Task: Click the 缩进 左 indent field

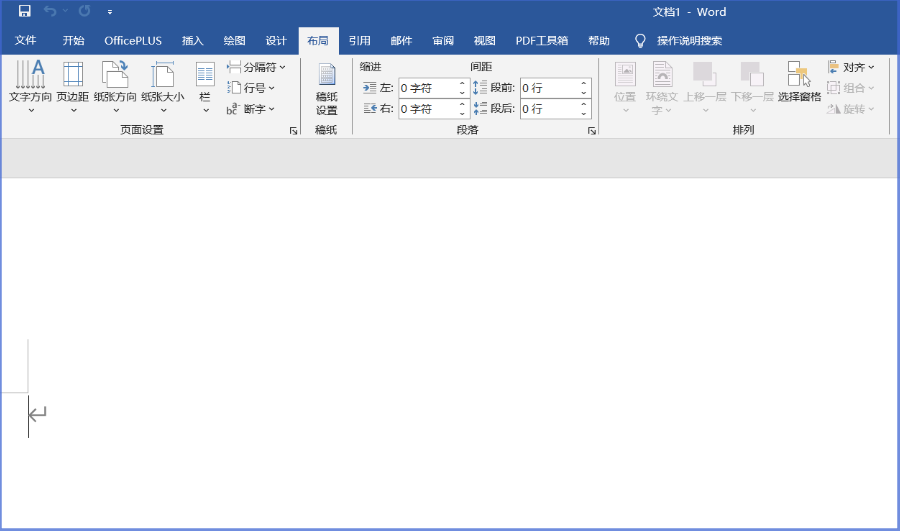Action: pyautogui.click(x=428, y=88)
